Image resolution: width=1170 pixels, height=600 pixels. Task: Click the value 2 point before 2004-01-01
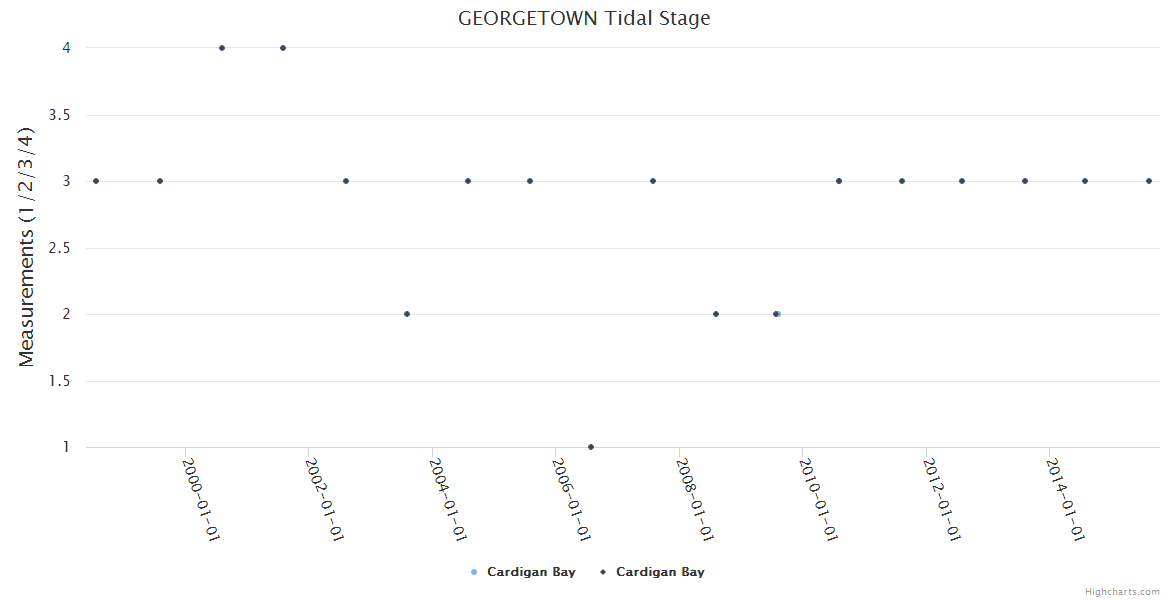(x=407, y=314)
